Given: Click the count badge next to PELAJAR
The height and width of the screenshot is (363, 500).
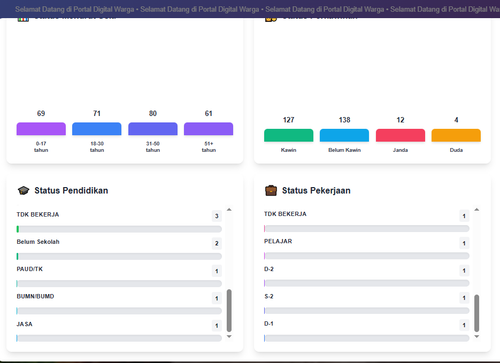Looking at the screenshot, I should click(x=464, y=243).
